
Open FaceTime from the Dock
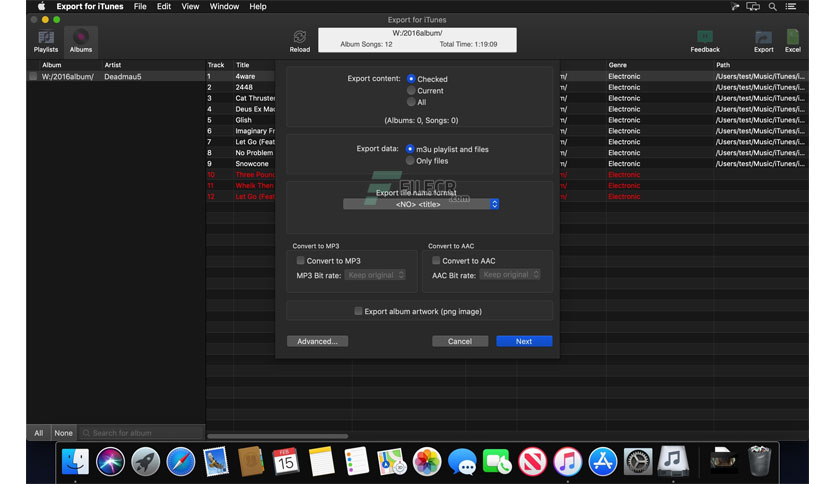tap(497, 461)
